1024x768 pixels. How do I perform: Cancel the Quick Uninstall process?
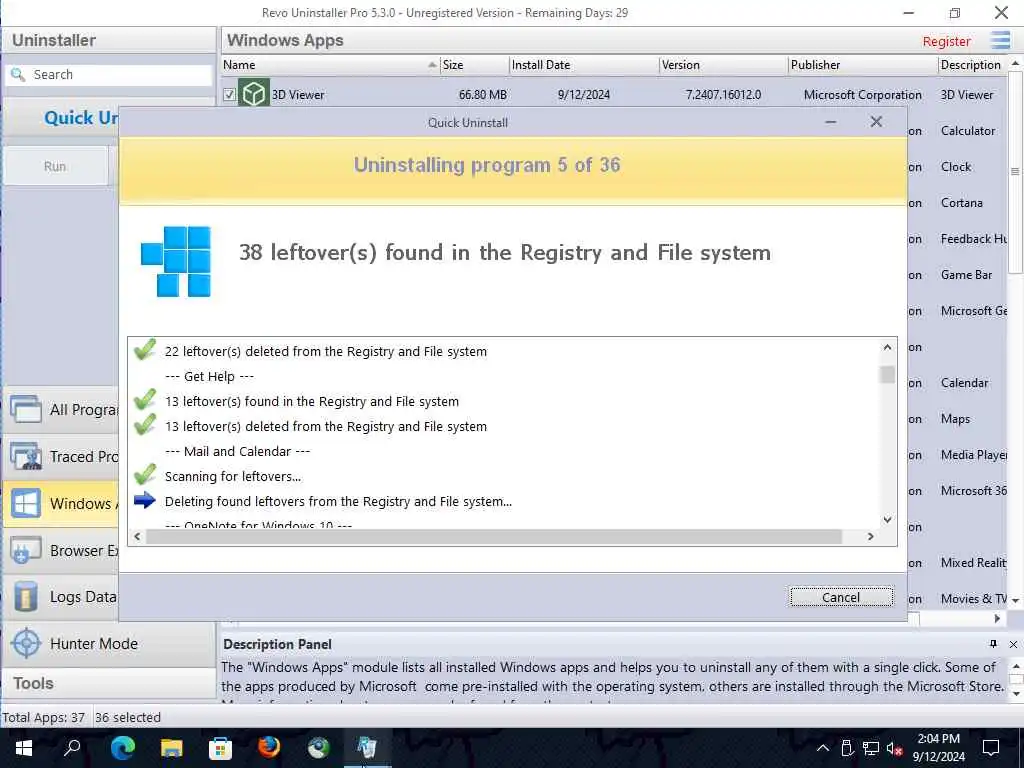[x=841, y=597]
